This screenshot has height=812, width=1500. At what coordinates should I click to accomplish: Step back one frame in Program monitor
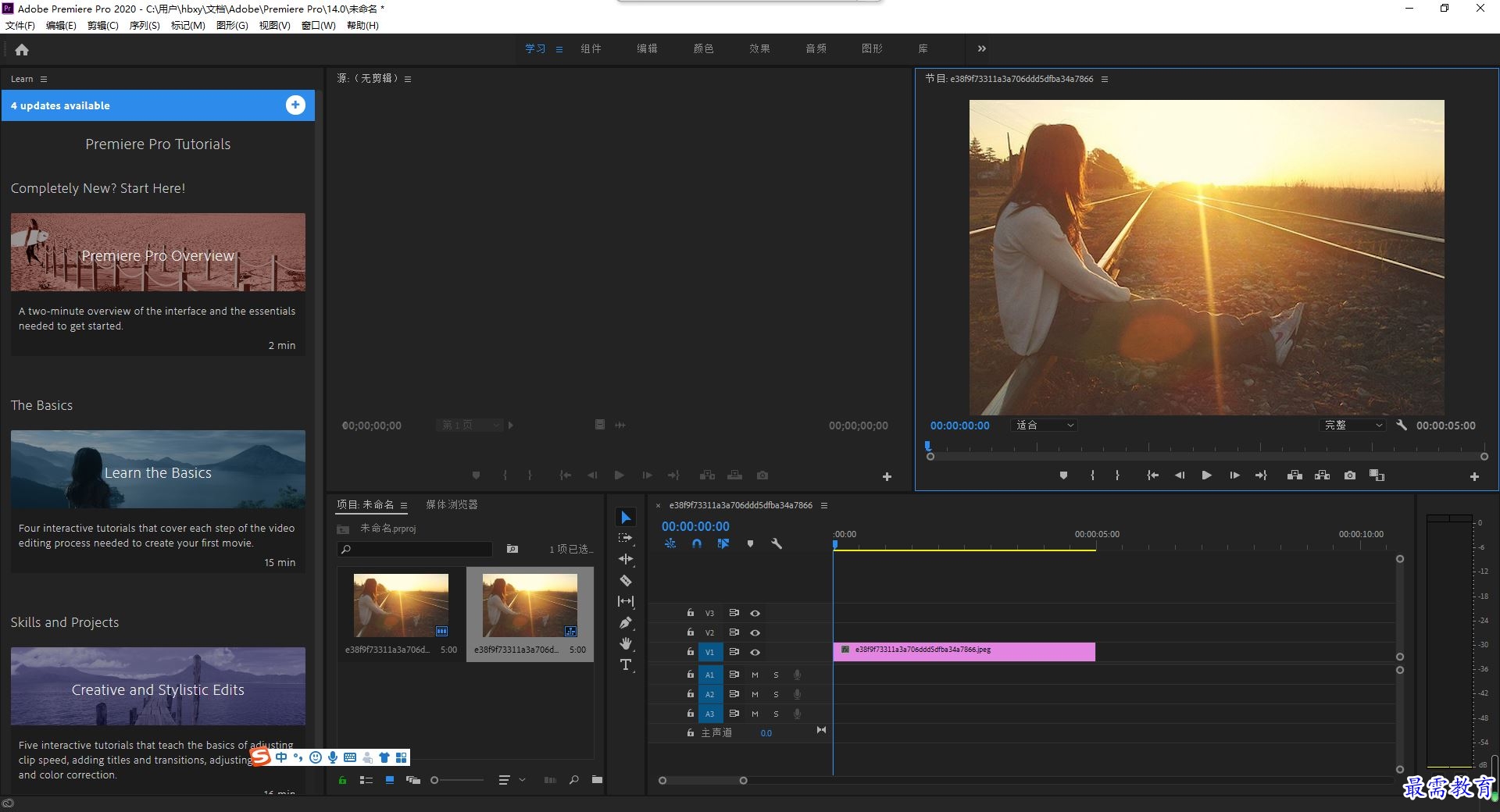1180,475
